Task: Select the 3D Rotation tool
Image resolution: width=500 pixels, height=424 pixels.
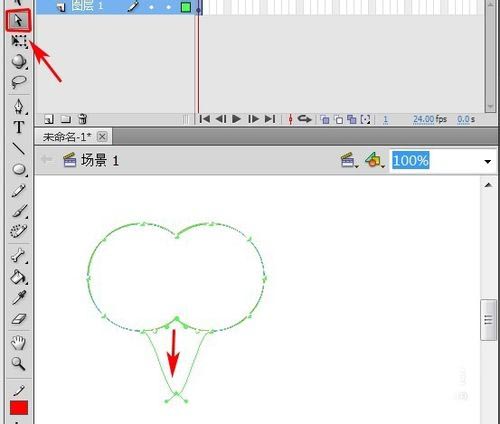Action: (x=19, y=61)
